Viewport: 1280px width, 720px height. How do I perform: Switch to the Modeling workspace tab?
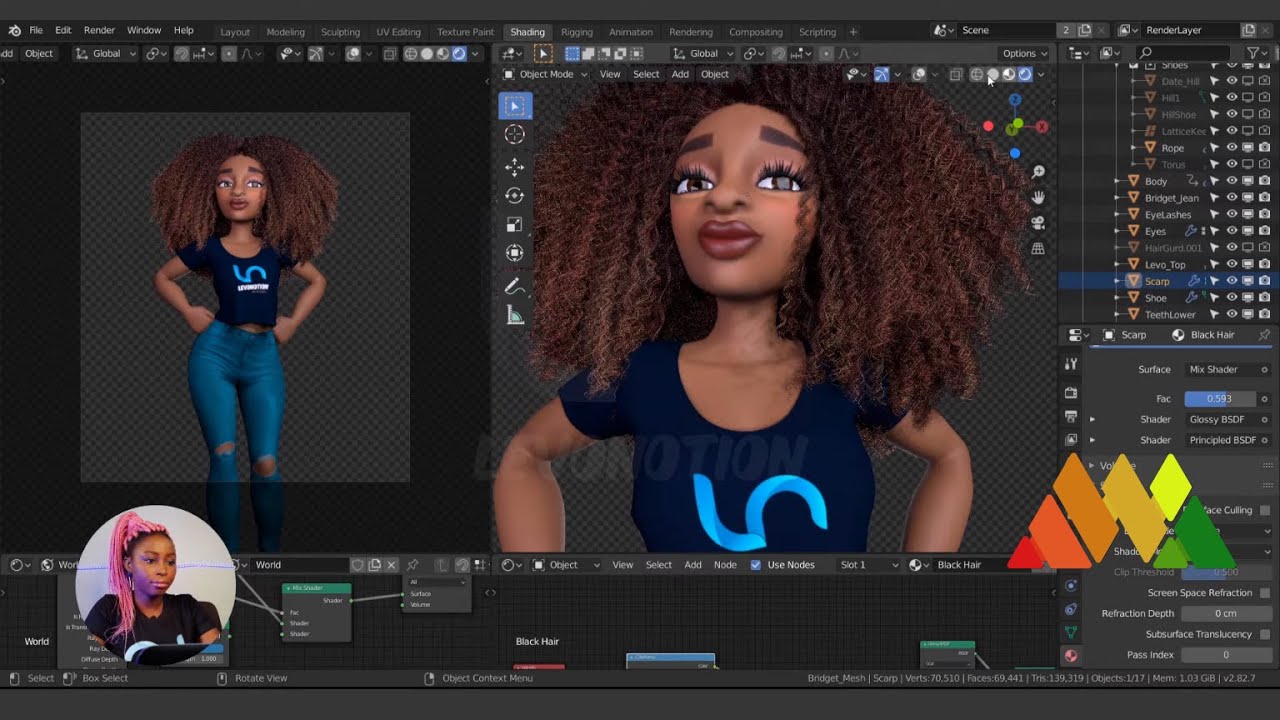coord(286,32)
